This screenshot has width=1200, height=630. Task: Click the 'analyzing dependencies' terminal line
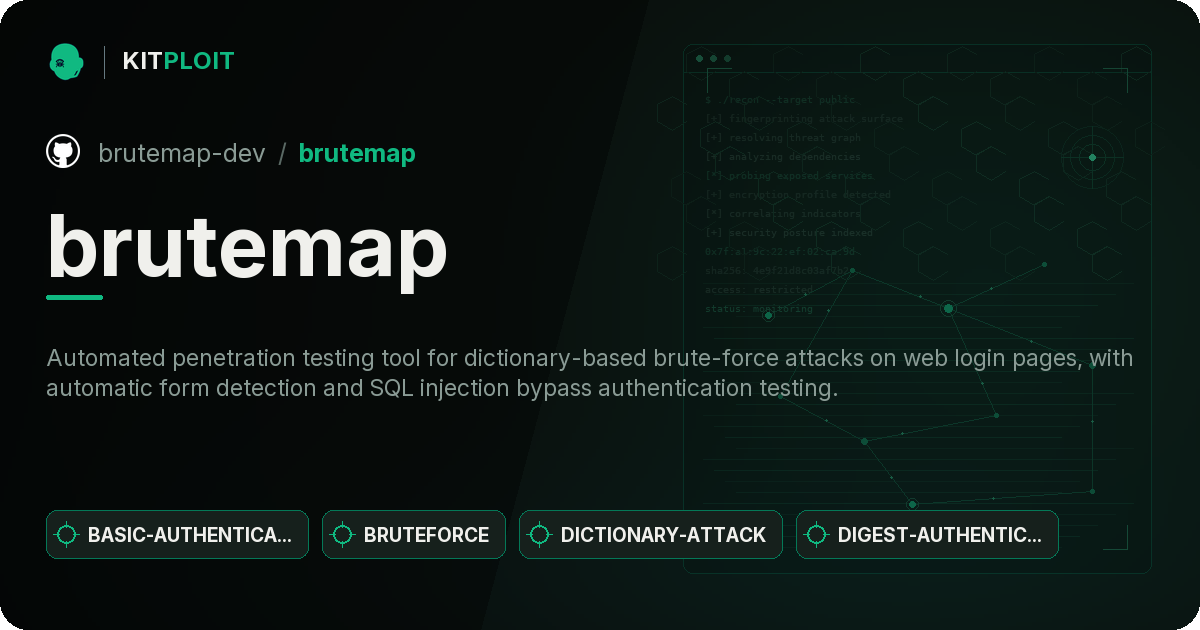[x=782, y=157]
